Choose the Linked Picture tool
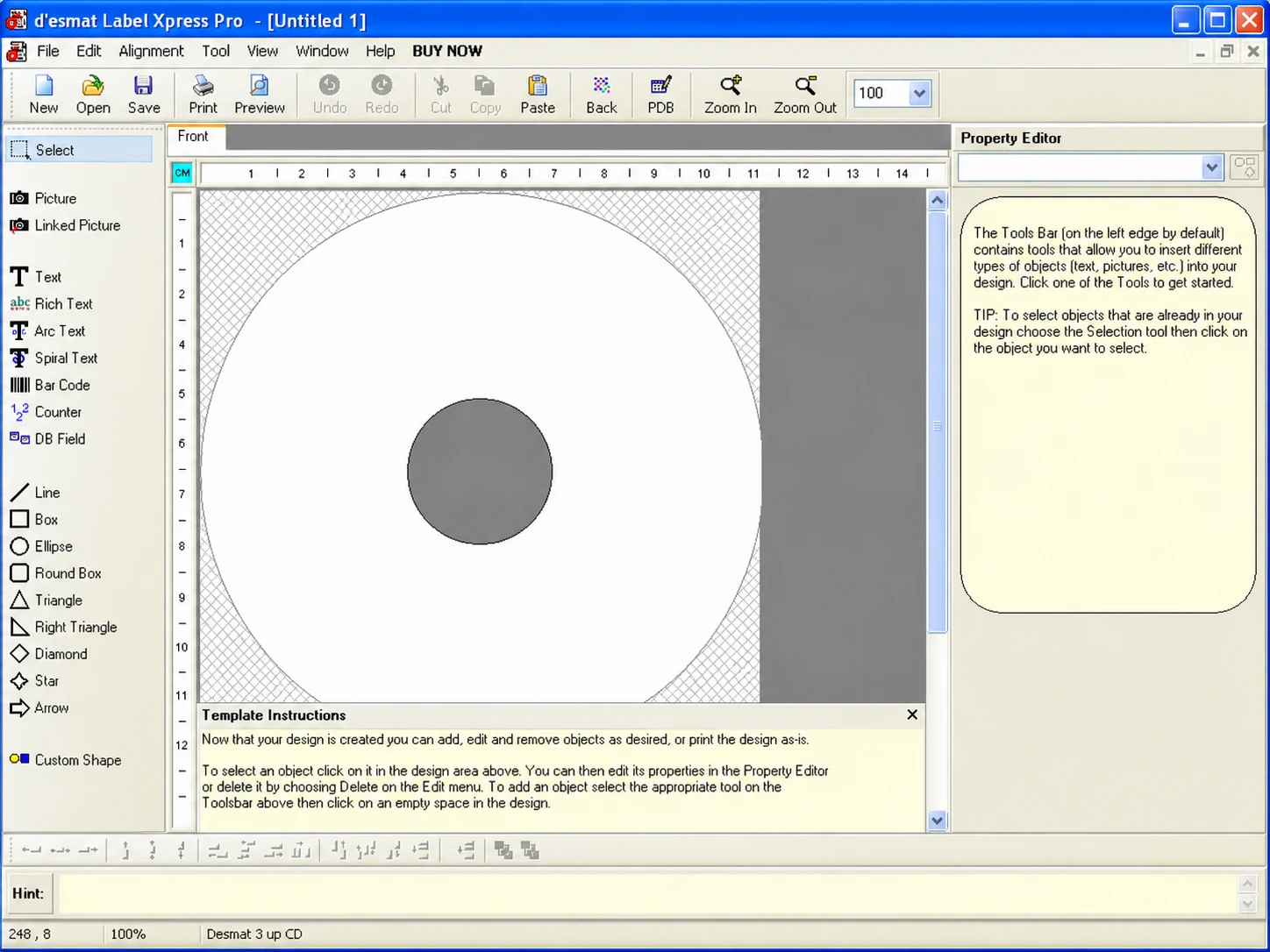 click(65, 225)
